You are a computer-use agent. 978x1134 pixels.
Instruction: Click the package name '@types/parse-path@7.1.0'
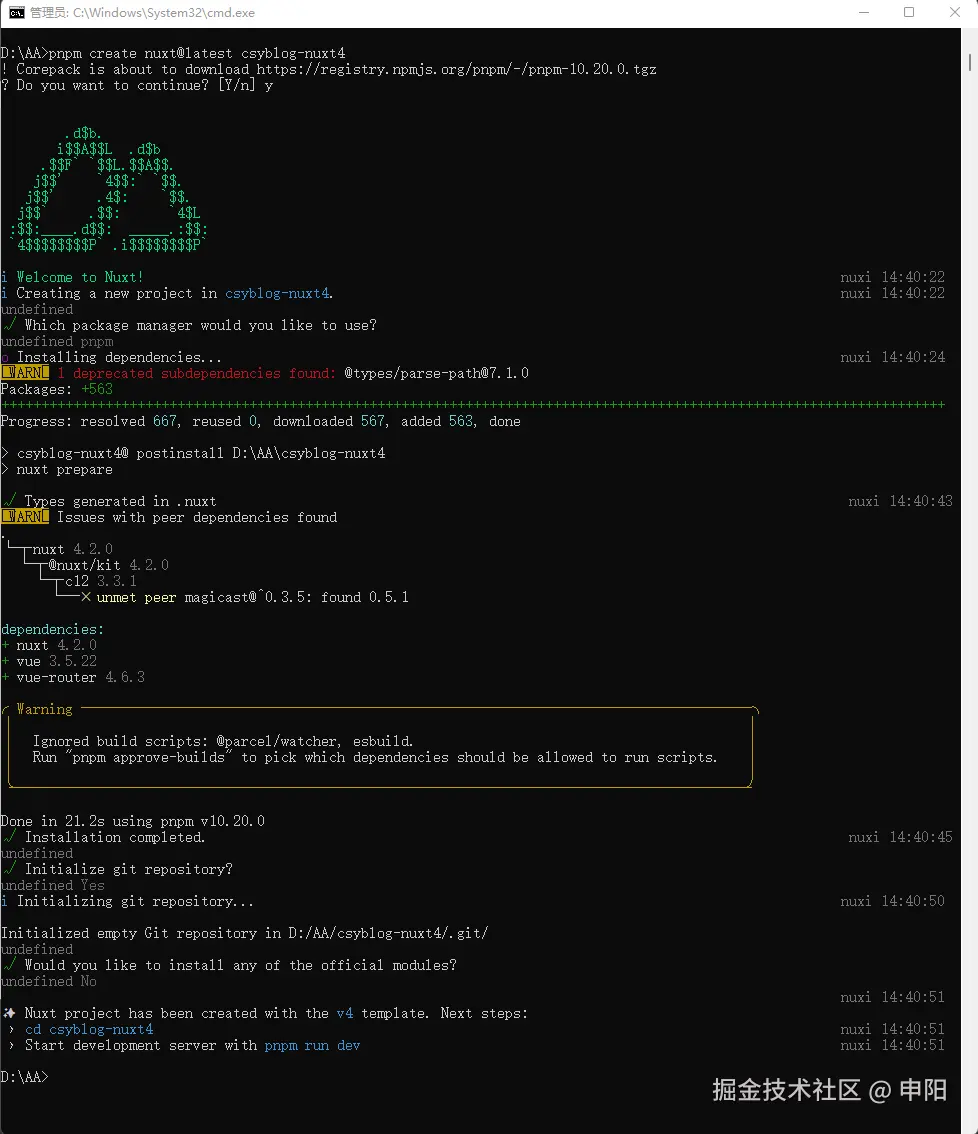(x=436, y=373)
